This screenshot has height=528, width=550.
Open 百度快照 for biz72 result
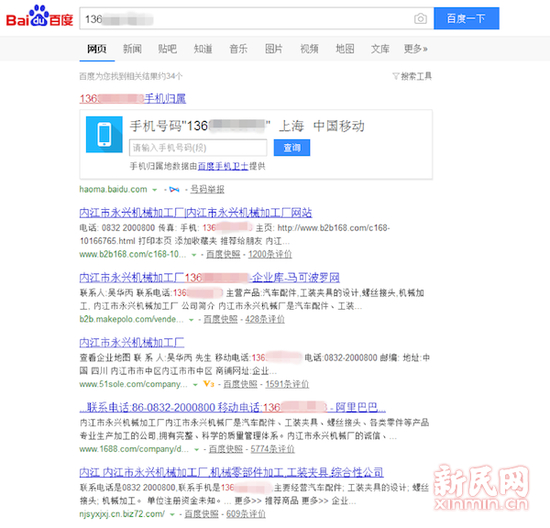click(x=201, y=514)
